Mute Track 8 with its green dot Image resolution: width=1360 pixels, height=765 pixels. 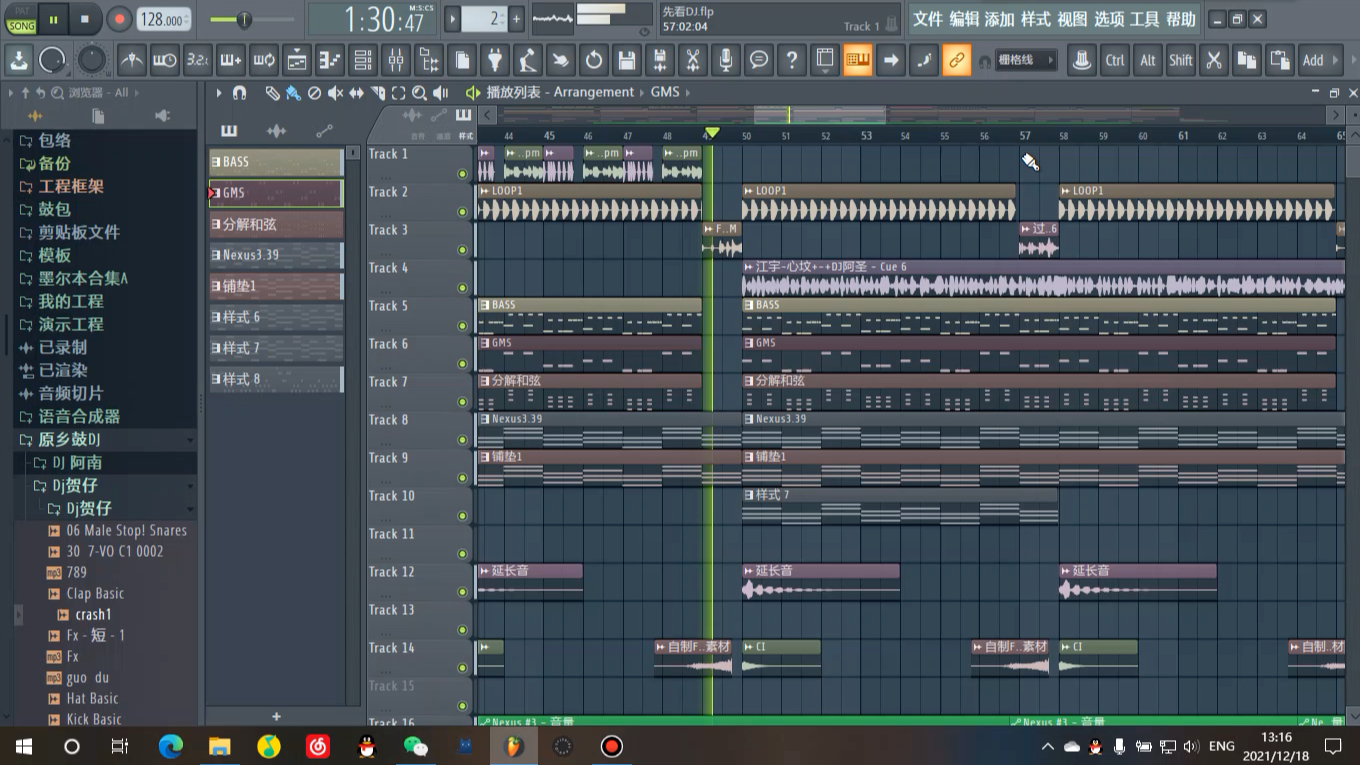click(x=462, y=440)
